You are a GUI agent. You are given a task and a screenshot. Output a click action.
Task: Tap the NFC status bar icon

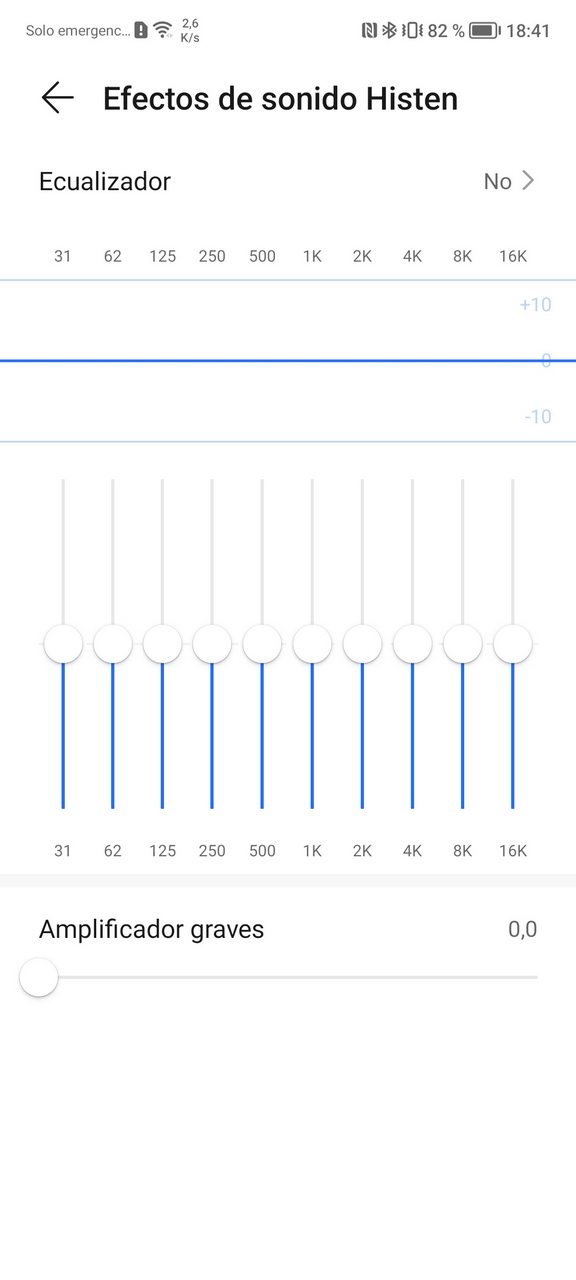point(370,30)
